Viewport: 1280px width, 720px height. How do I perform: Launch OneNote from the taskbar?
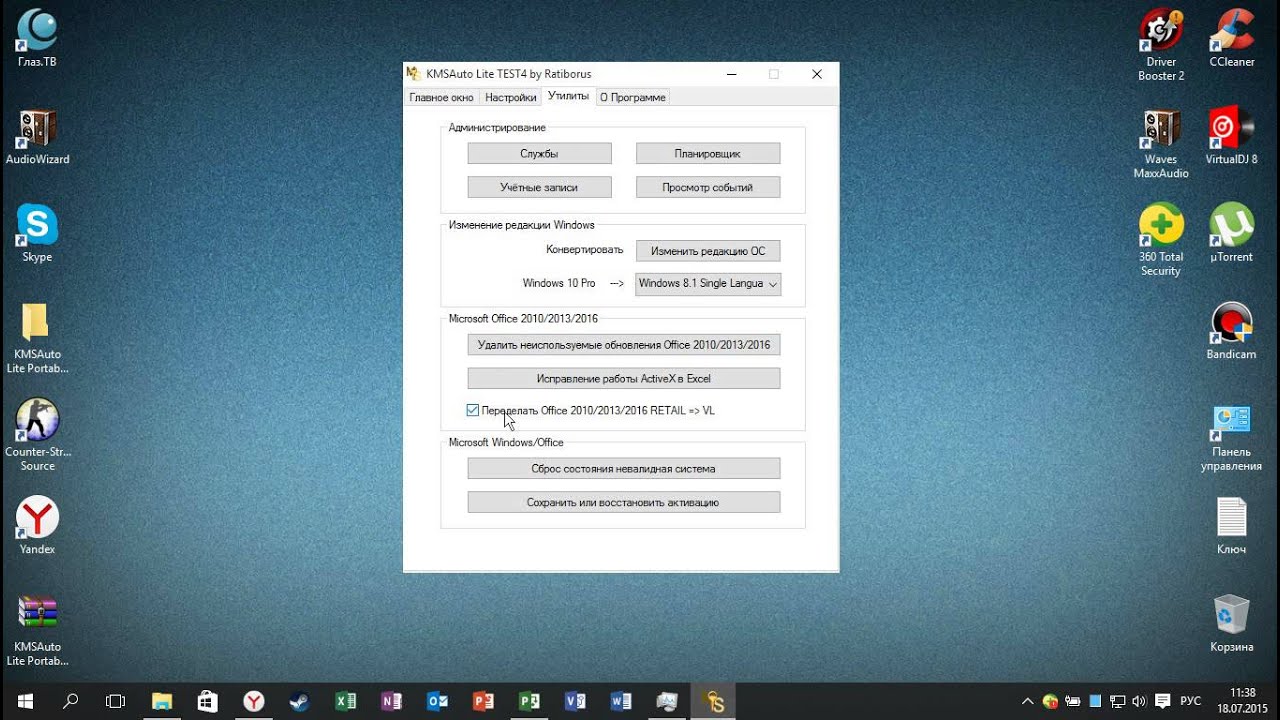coord(392,701)
